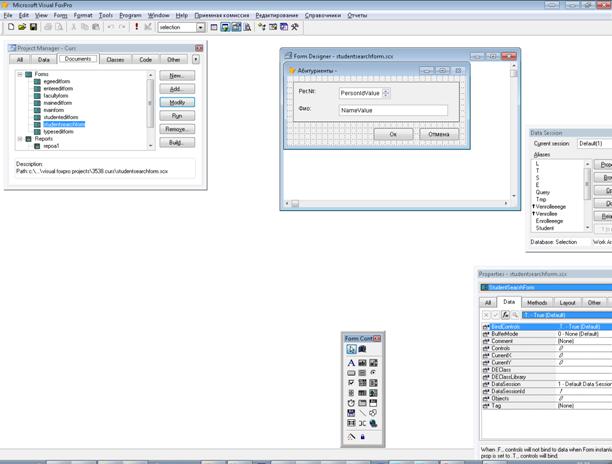Viewport: 612px width, 464px height.
Task: Open the Справочники menu
Action: point(323,15)
